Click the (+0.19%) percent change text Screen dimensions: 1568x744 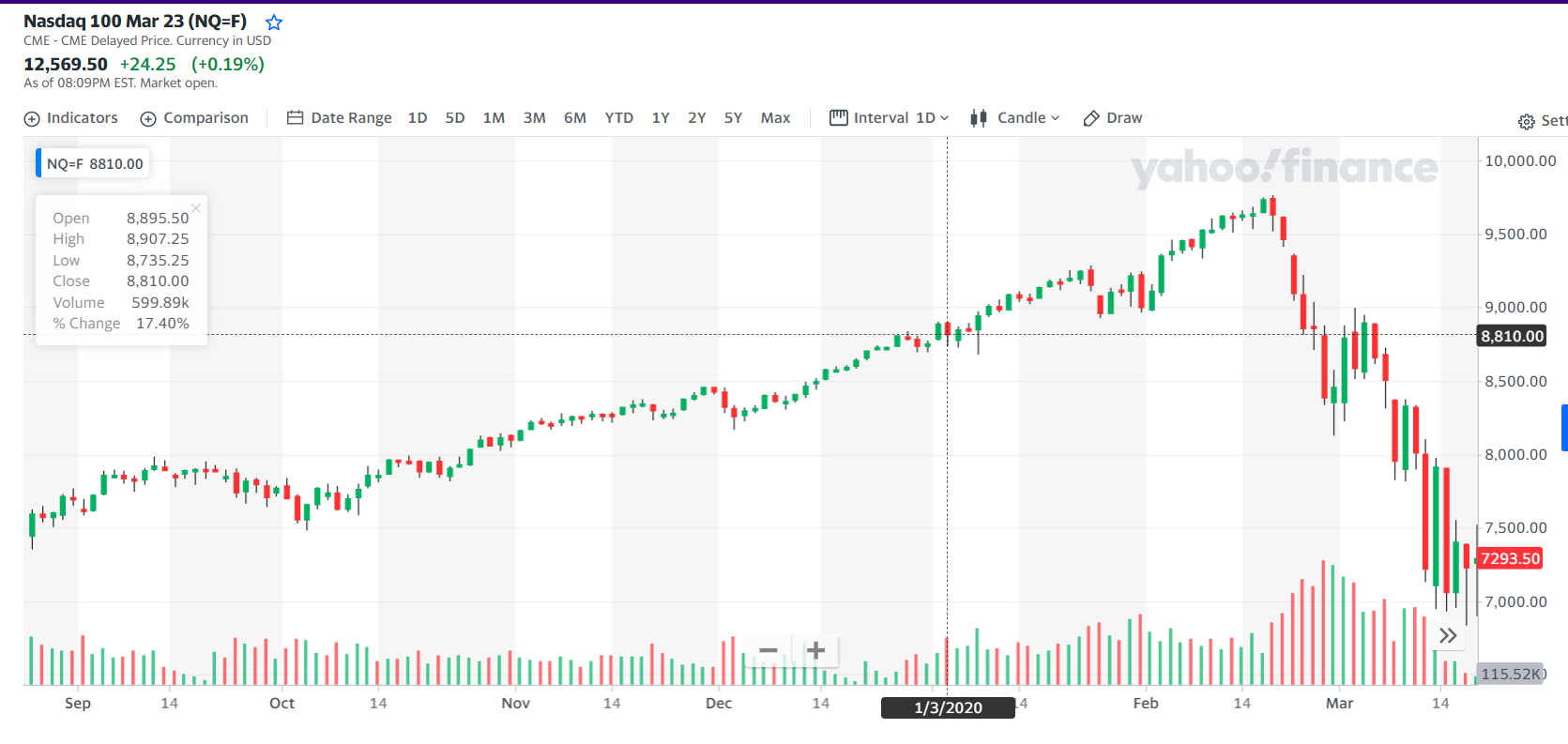(x=228, y=64)
